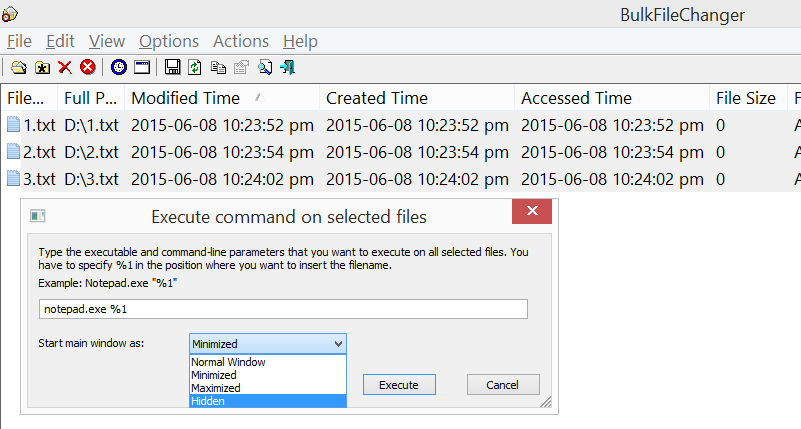This screenshot has width=801, height=429.
Task: Open the Options menu
Action: pyautogui.click(x=169, y=41)
